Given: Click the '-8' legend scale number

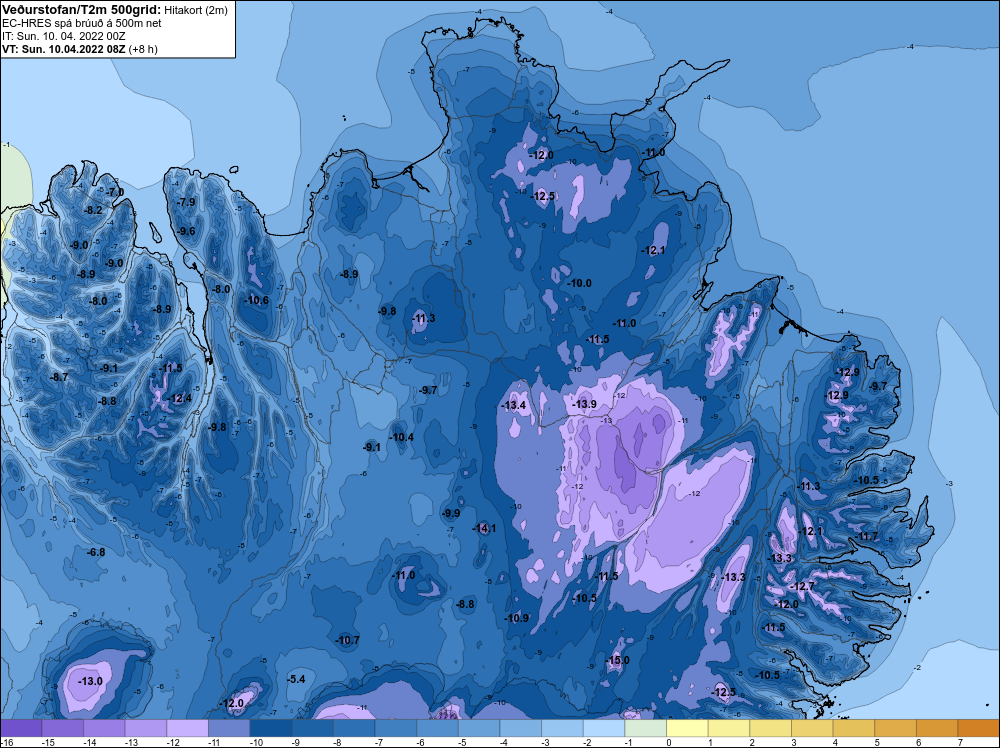Looking at the screenshot, I should (x=337, y=742).
